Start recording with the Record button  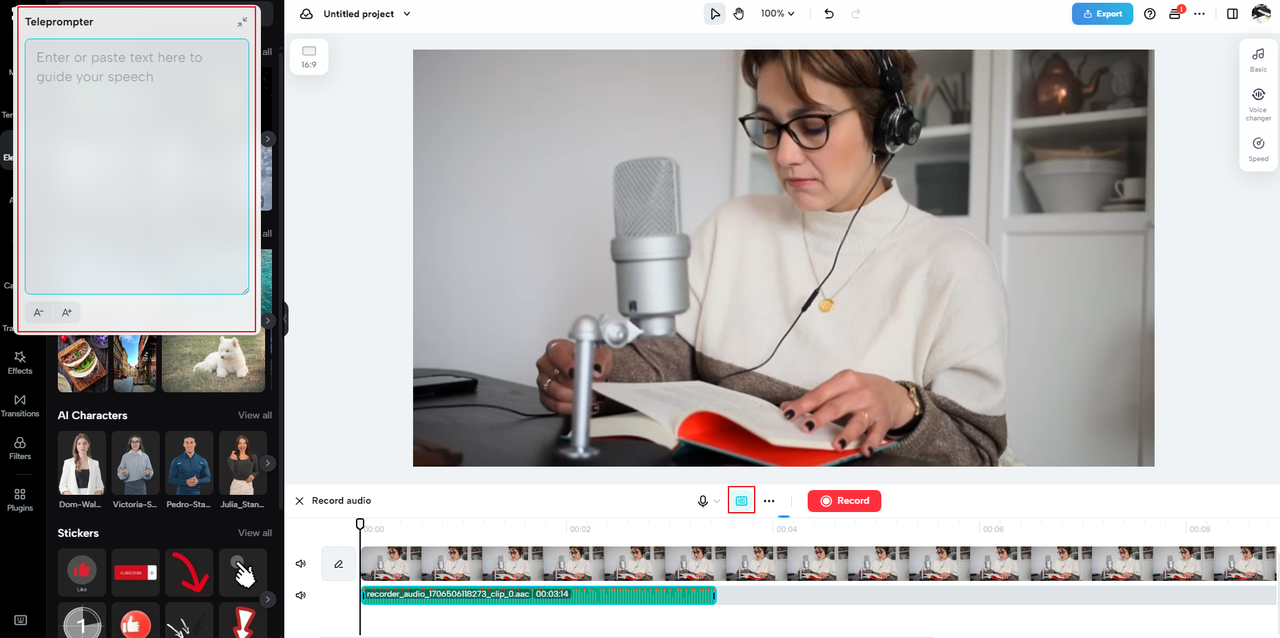(844, 501)
